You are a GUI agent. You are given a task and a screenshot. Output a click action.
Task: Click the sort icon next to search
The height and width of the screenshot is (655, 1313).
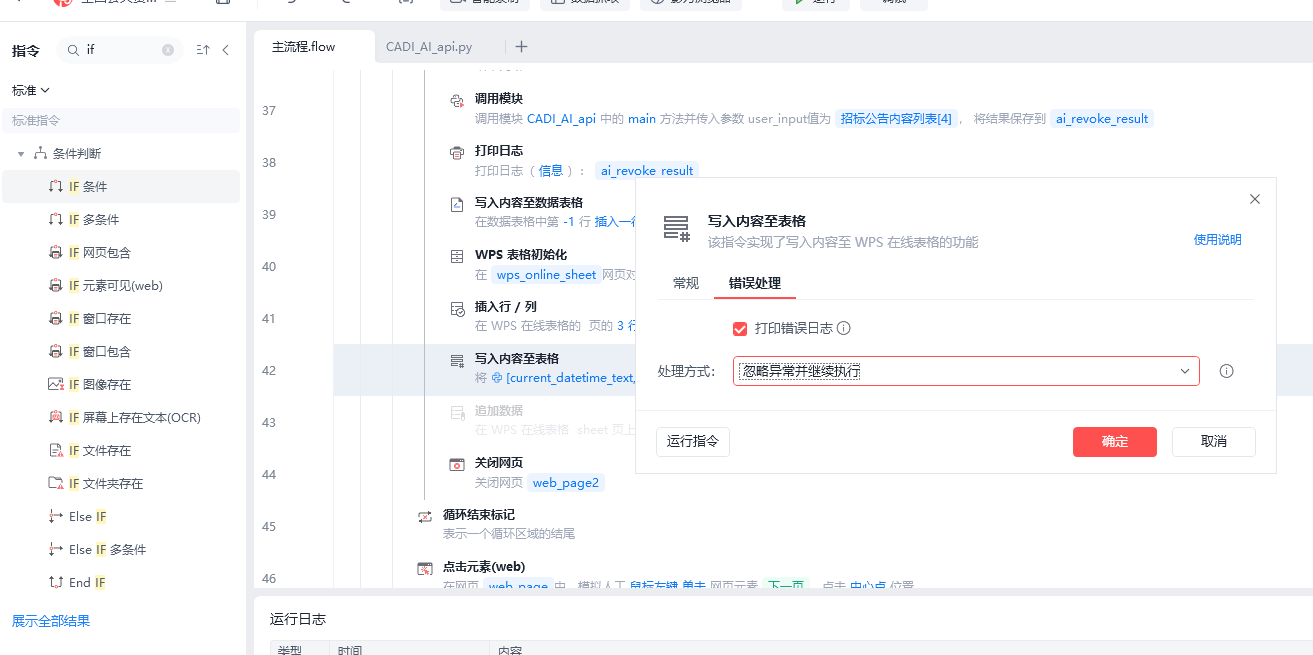203,50
